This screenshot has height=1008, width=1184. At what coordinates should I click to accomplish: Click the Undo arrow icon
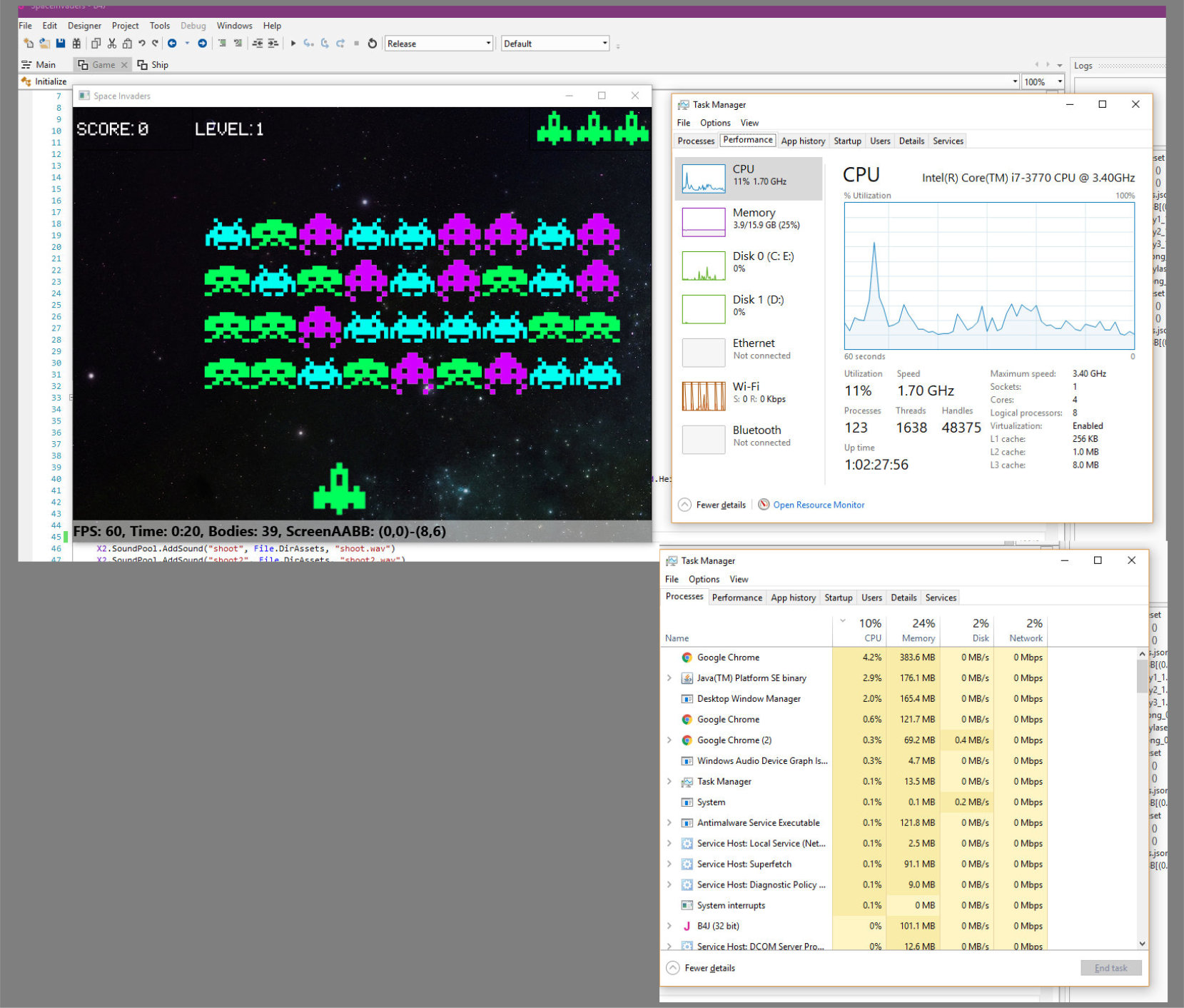point(142,44)
